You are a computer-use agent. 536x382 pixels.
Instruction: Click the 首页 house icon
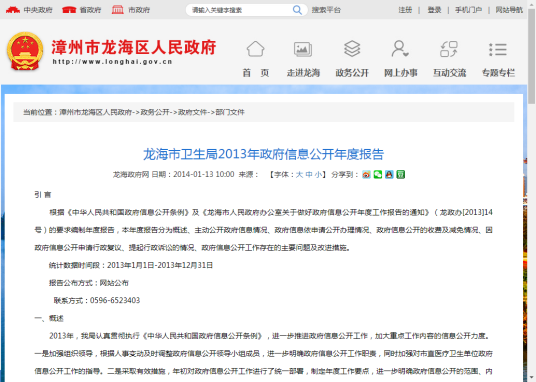(255, 49)
